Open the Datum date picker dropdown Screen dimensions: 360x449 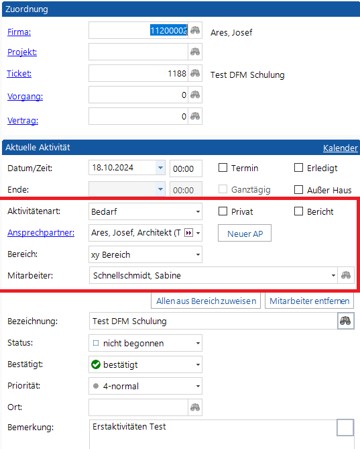pos(160,168)
